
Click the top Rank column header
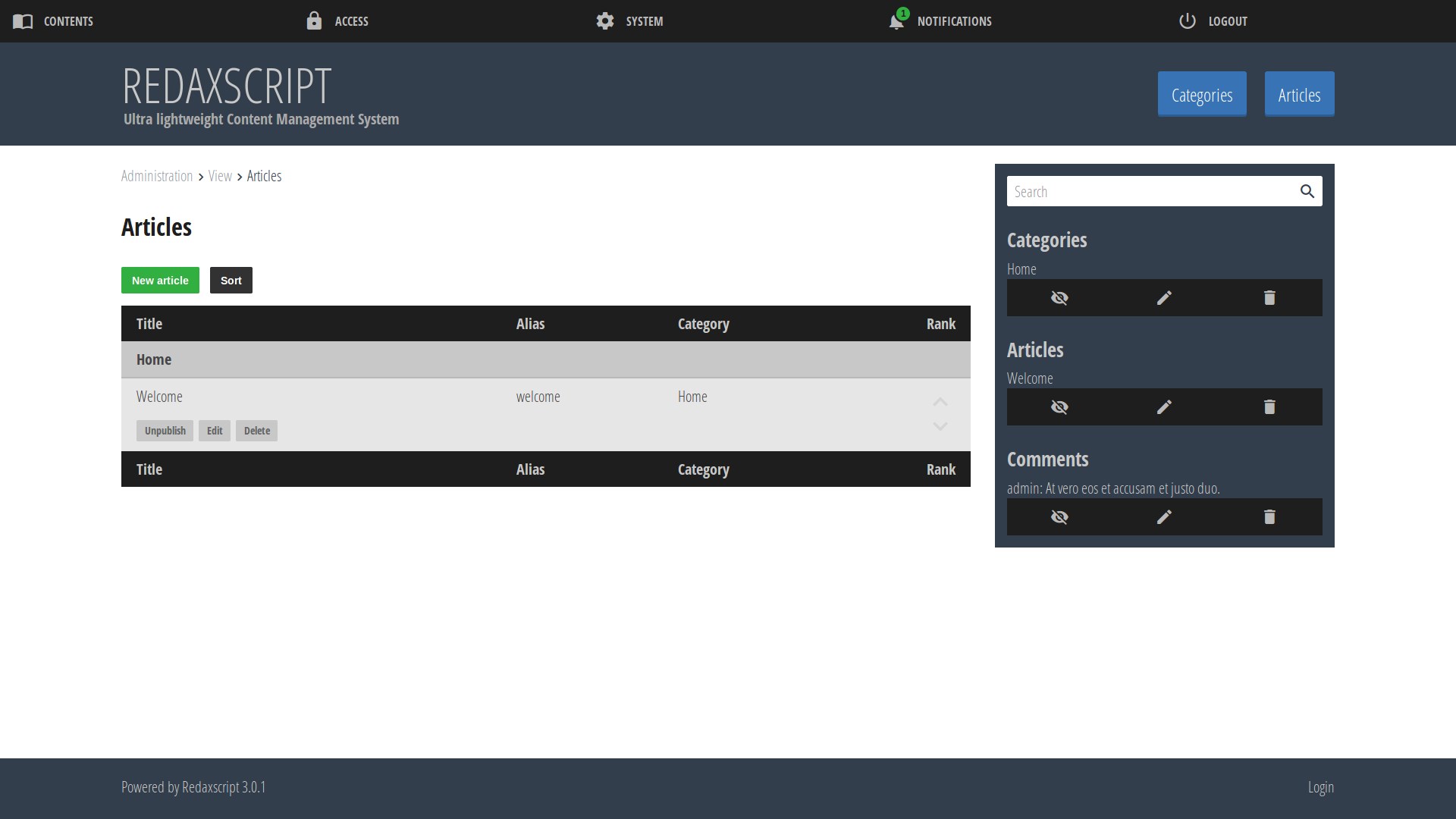click(941, 324)
